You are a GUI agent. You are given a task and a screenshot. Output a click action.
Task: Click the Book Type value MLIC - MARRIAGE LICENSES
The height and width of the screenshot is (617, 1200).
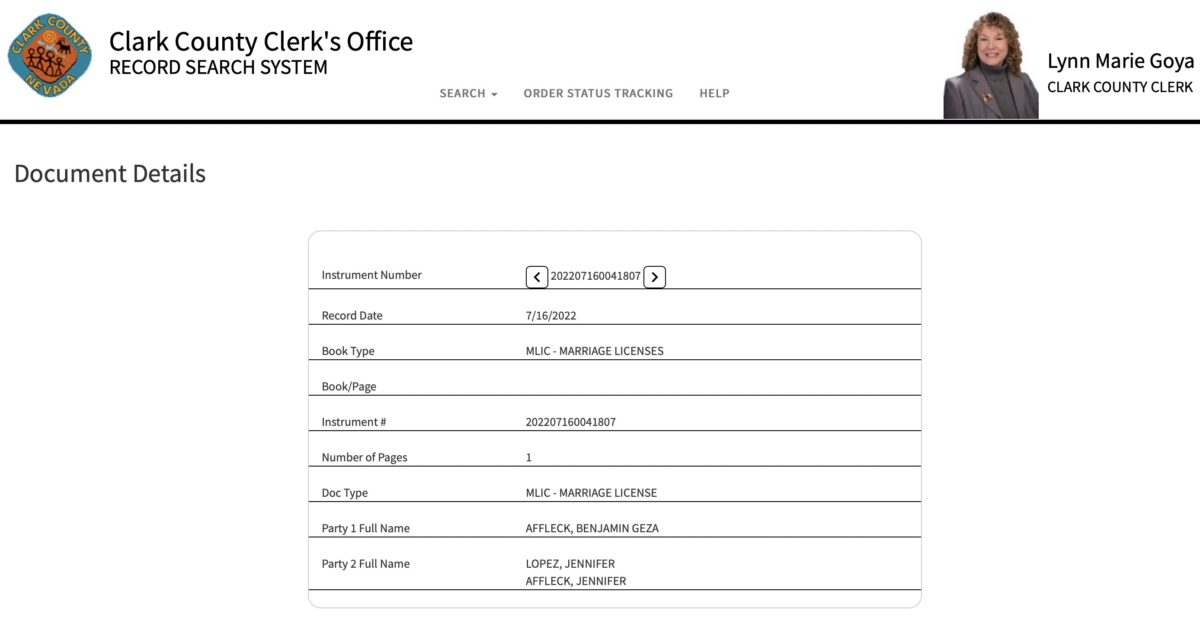594,351
